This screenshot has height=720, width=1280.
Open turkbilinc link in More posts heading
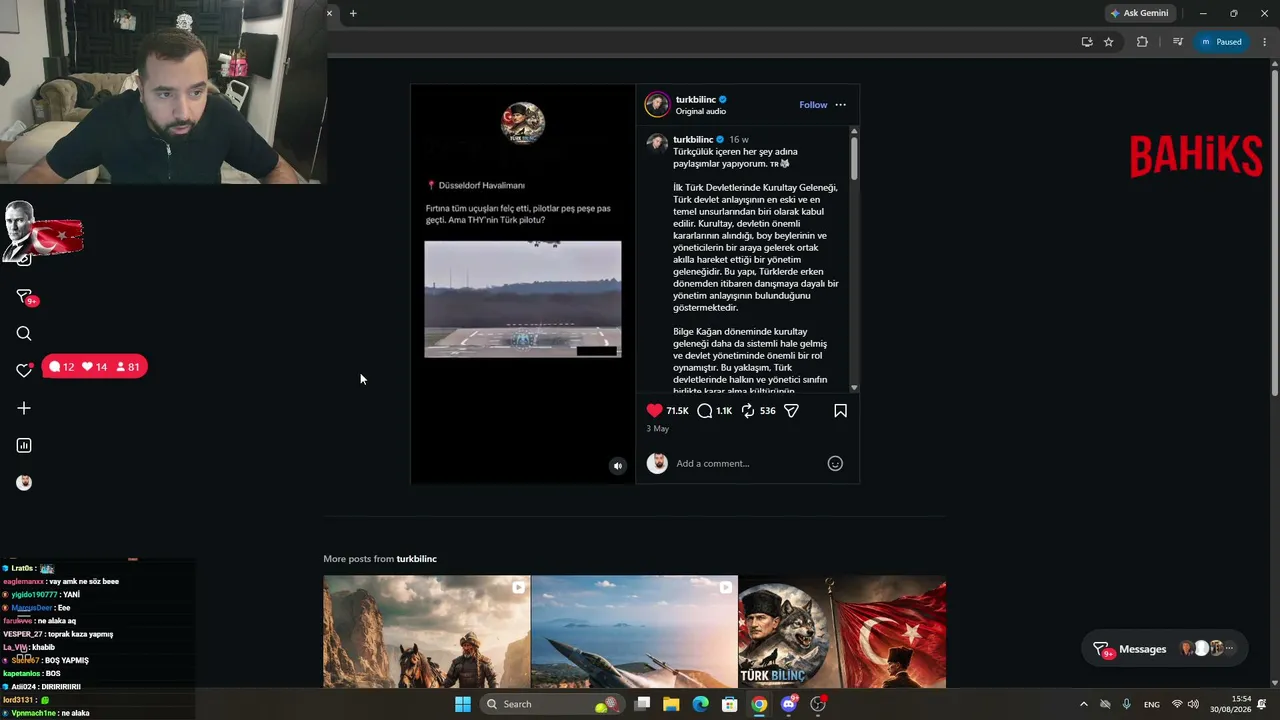click(417, 559)
